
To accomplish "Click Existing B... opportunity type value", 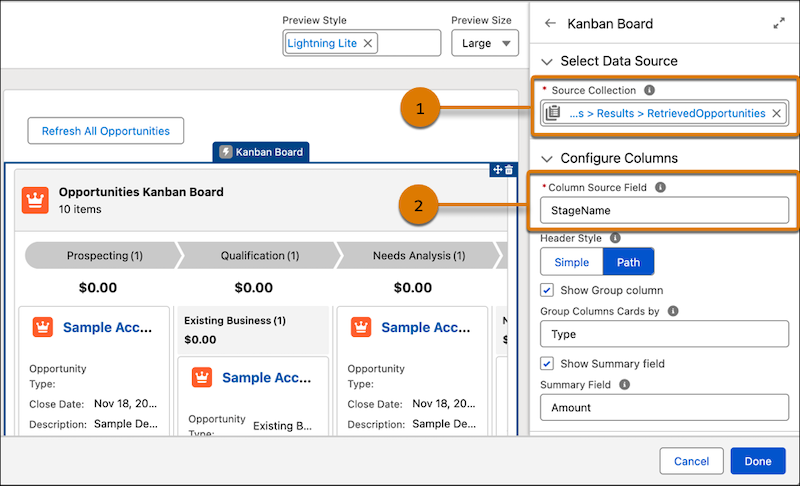I will point(282,426).
